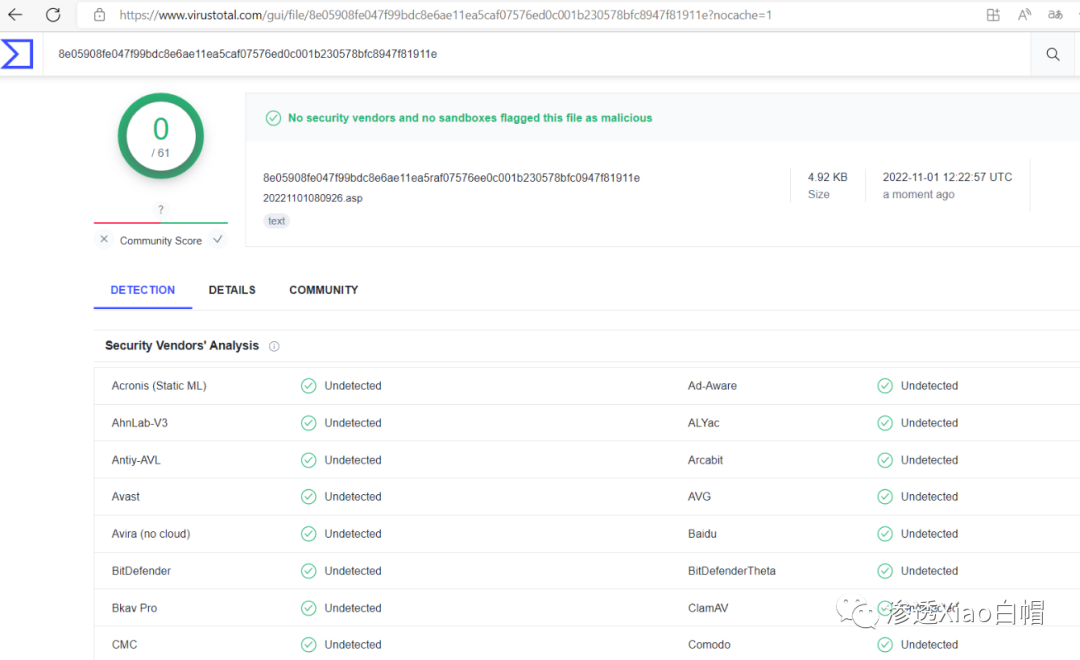The image size is (1080, 660).
Task: Click ALYac undetected check icon
Action: [x=885, y=423]
